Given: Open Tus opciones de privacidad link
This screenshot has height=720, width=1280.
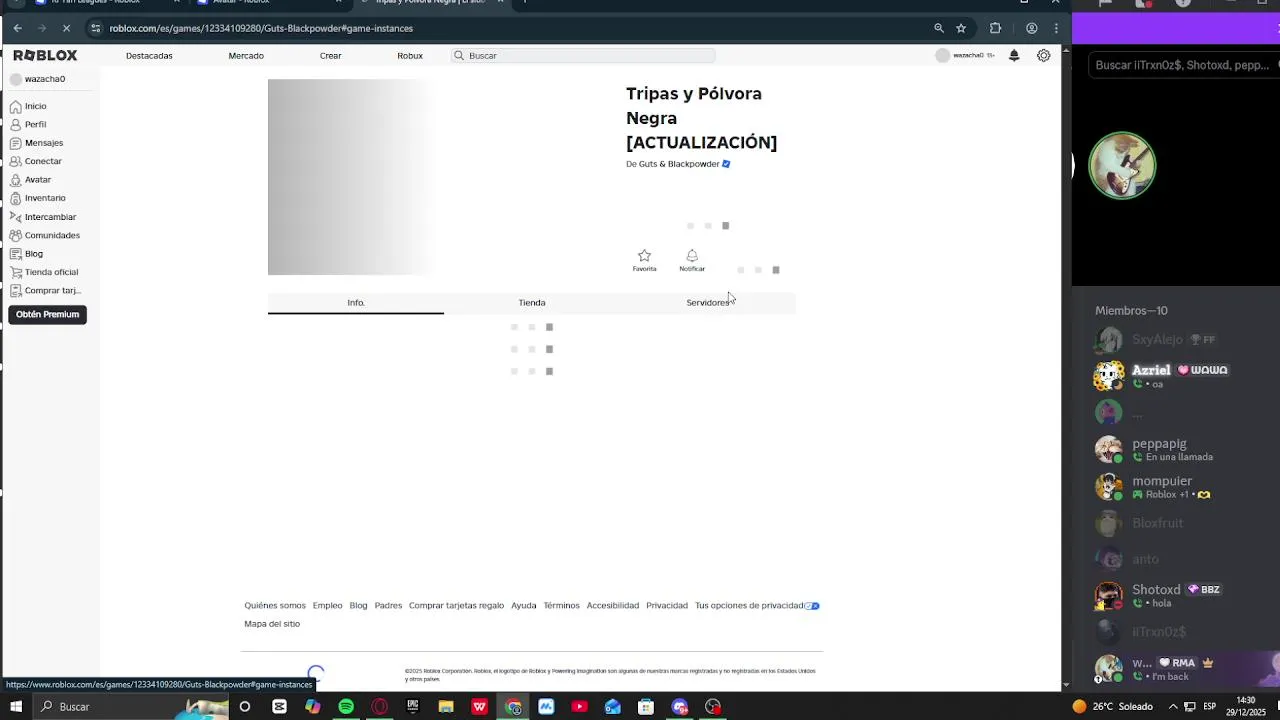Looking at the screenshot, I should click(x=757, y=605).
